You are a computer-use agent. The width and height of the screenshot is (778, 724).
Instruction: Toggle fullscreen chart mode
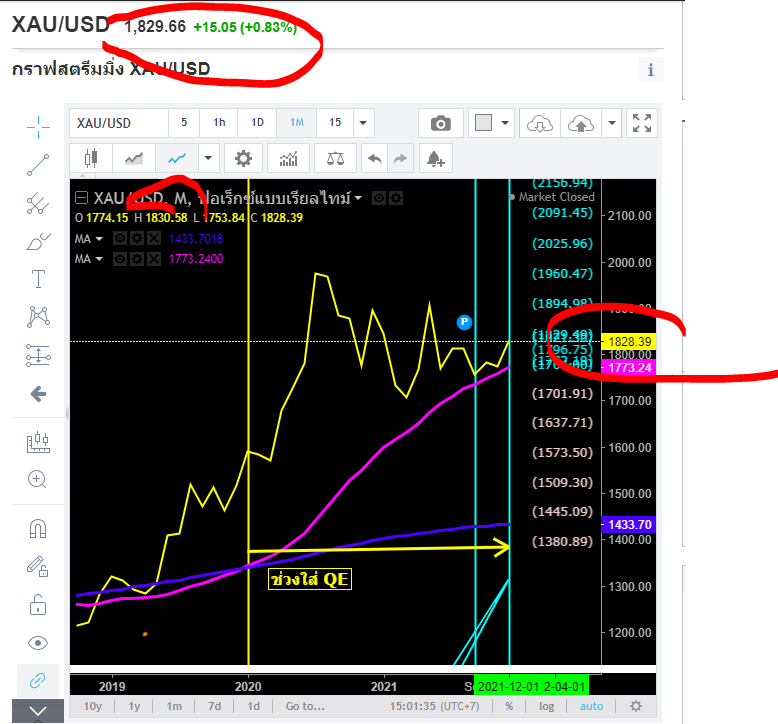pos(642,123)
